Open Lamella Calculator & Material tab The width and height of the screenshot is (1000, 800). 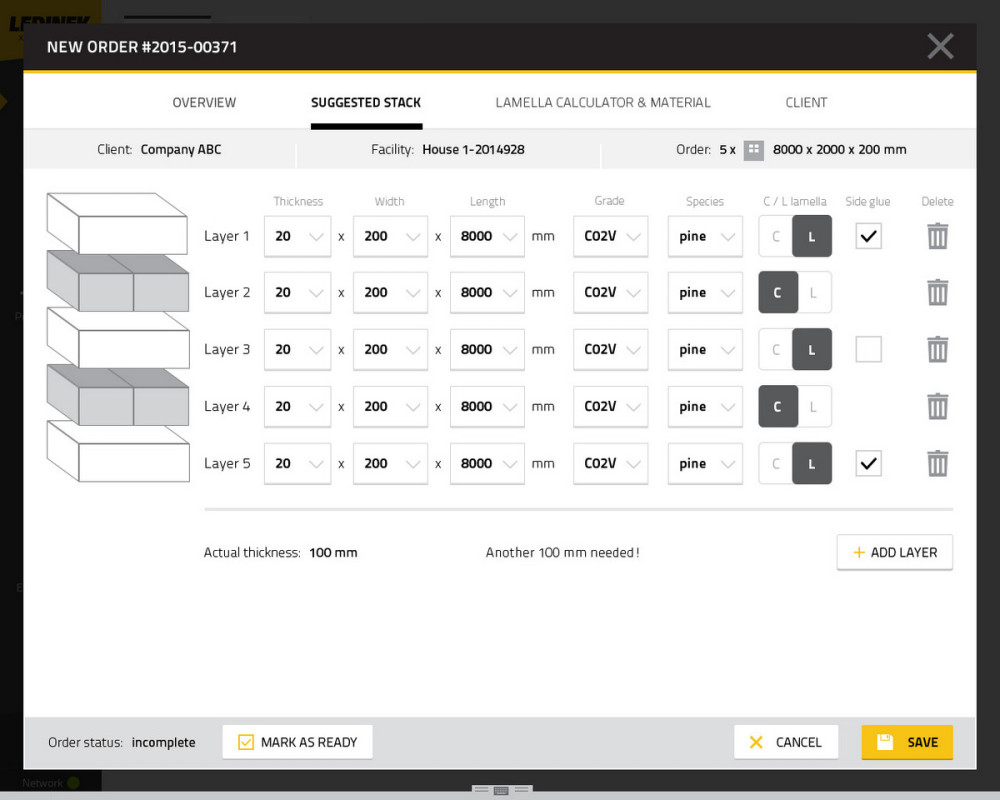(603, 103)
